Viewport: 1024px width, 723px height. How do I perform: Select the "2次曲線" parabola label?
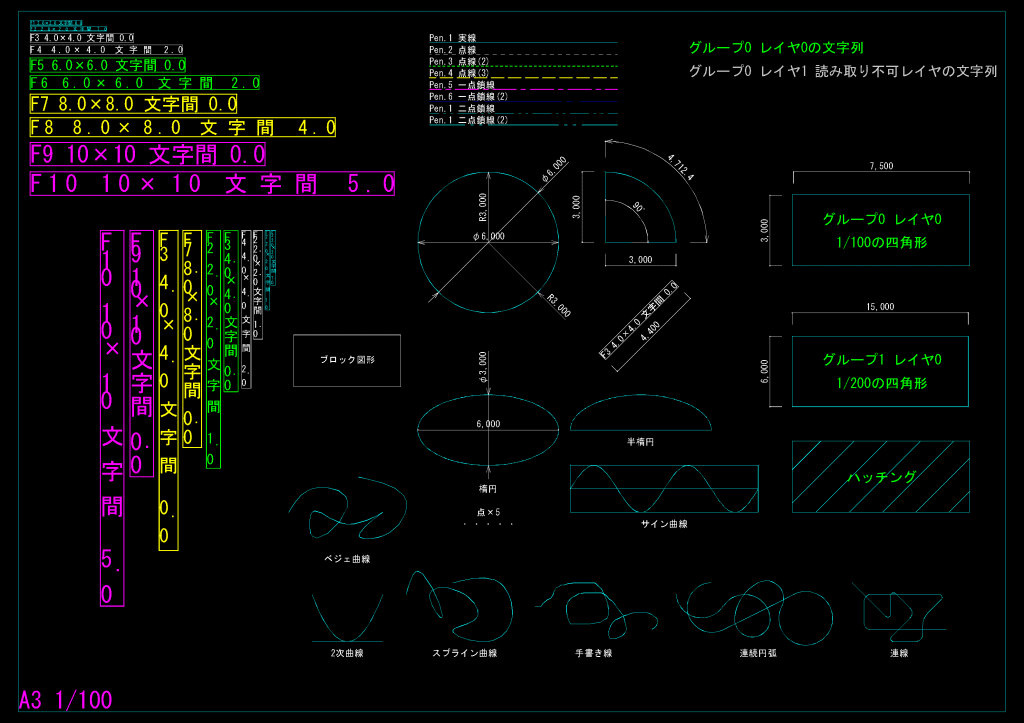(x=346, y=653)
